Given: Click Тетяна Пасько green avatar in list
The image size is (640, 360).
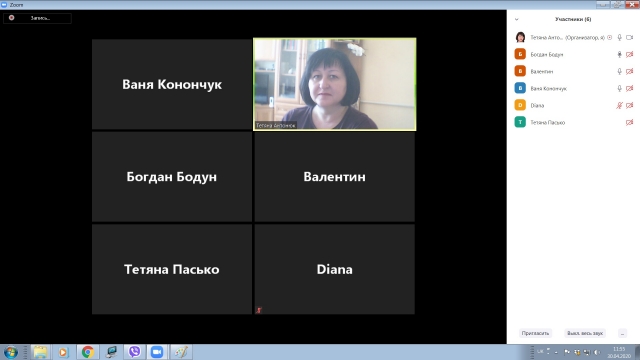Looking at the screenshot, I should coord(520,122).
